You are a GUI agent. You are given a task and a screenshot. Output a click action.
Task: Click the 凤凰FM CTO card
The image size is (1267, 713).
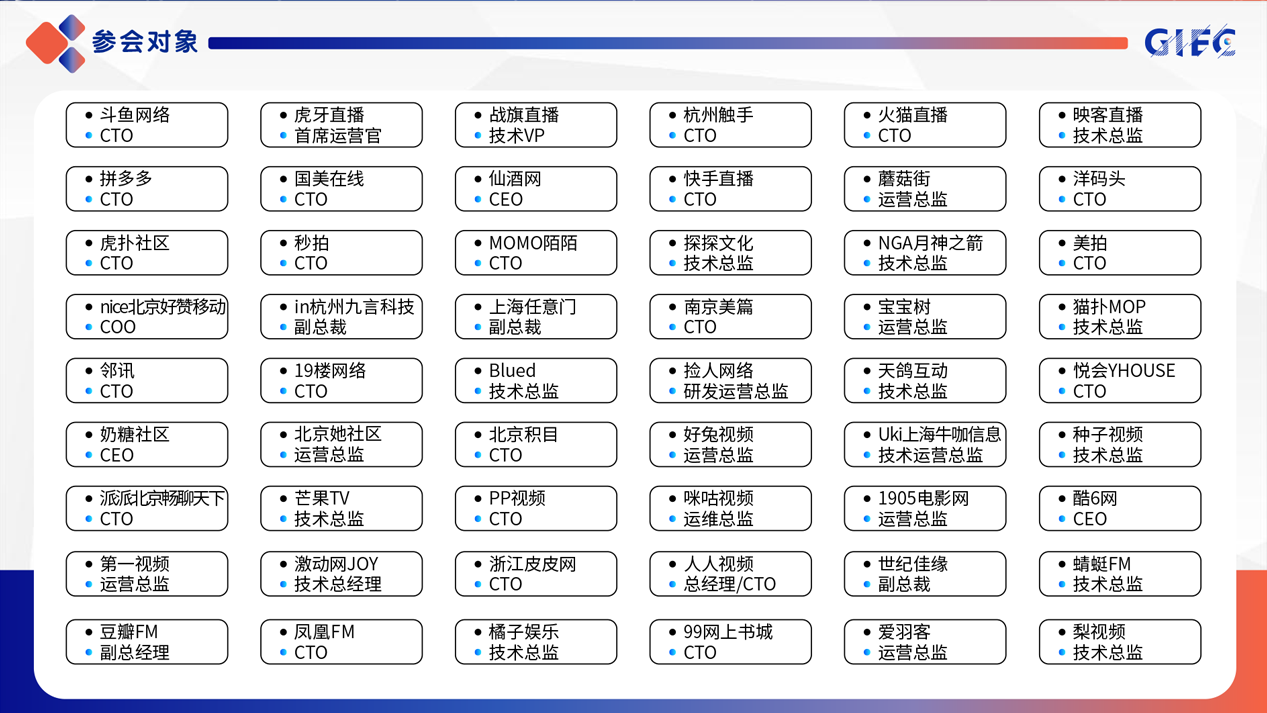pyautogui.click(x=341, y=642)
